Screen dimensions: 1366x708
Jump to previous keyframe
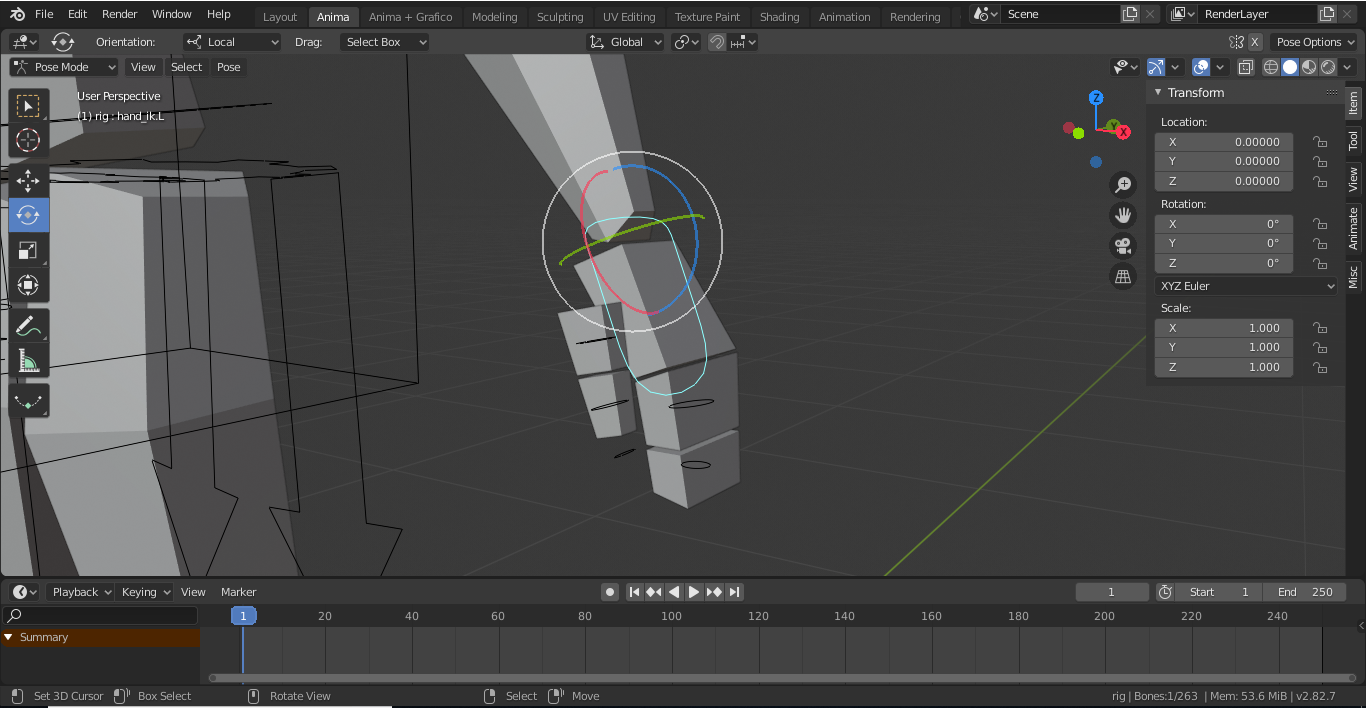pos(654,592)
